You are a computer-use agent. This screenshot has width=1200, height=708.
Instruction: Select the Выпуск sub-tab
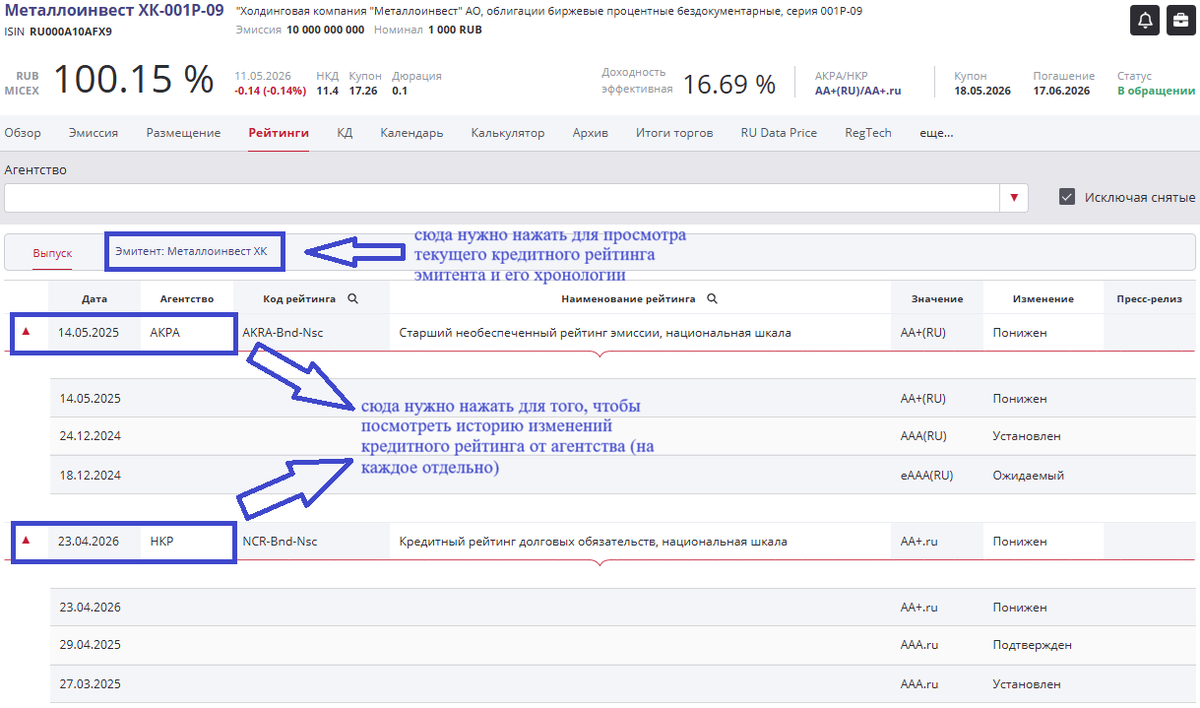[52, 253]
